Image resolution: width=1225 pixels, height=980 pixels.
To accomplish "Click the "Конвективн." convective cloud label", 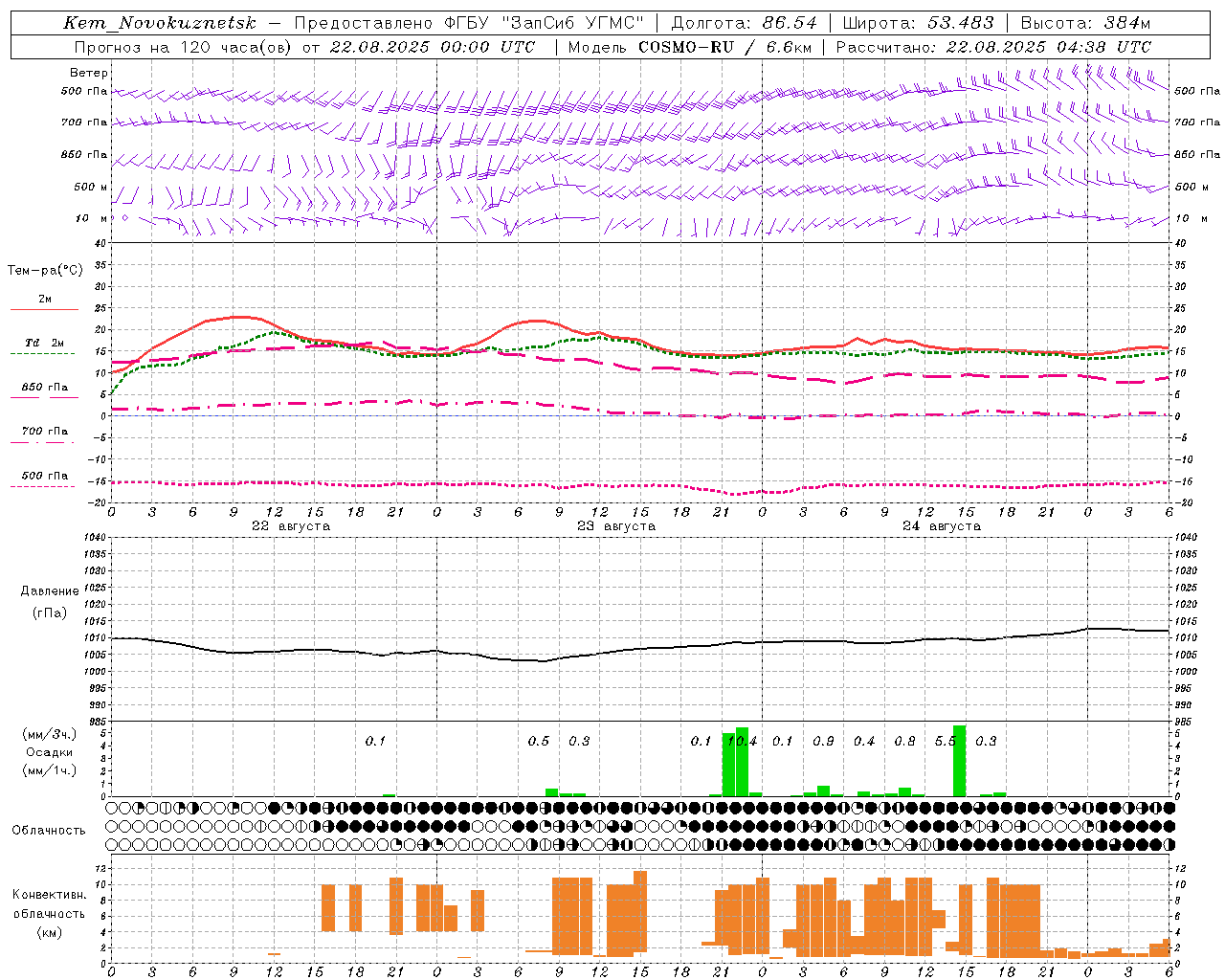I will pos(50,895).
